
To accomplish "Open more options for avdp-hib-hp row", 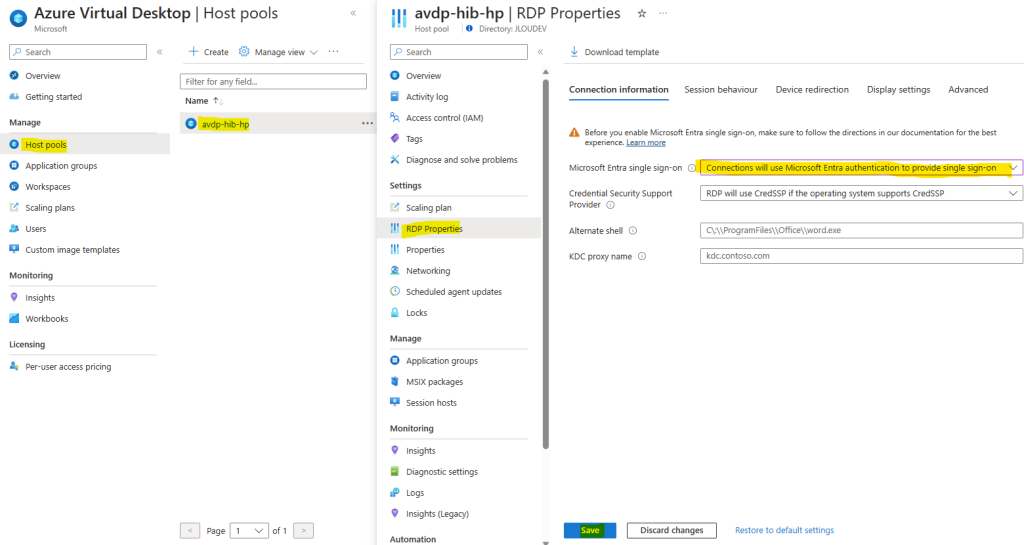I will [368, 123].
